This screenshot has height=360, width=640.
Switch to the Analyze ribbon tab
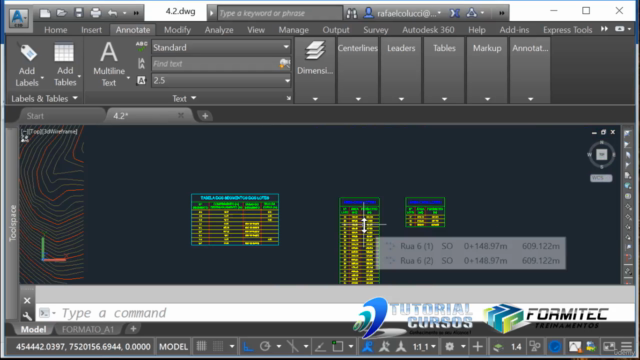(219, 30)
